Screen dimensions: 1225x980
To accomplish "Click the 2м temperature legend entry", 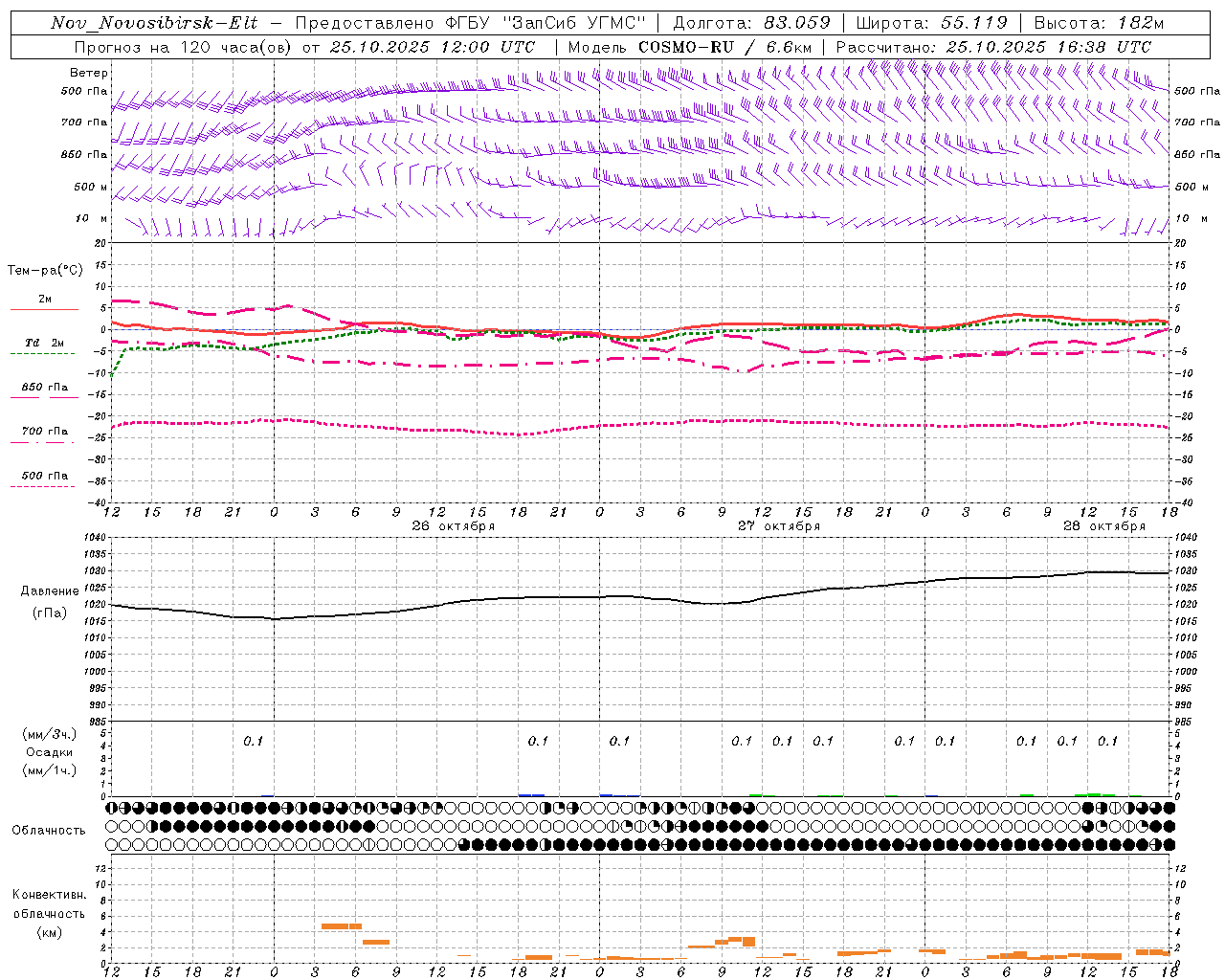I will click(45, 300).
